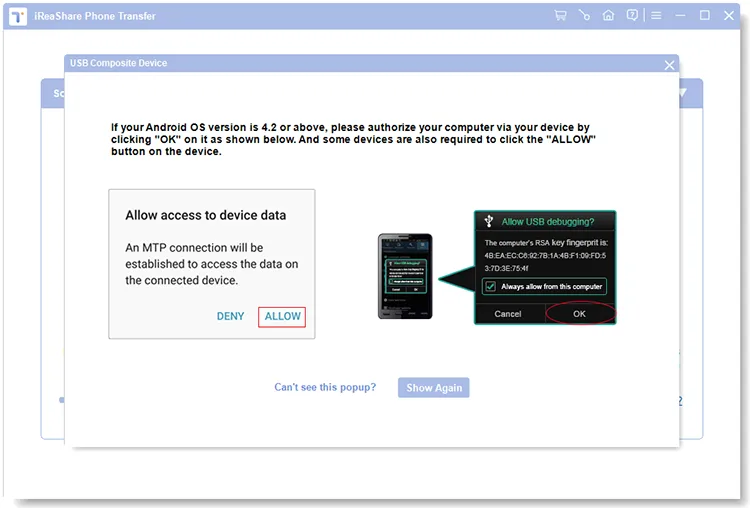Click the iReaShare app logo

coord(18,17)
